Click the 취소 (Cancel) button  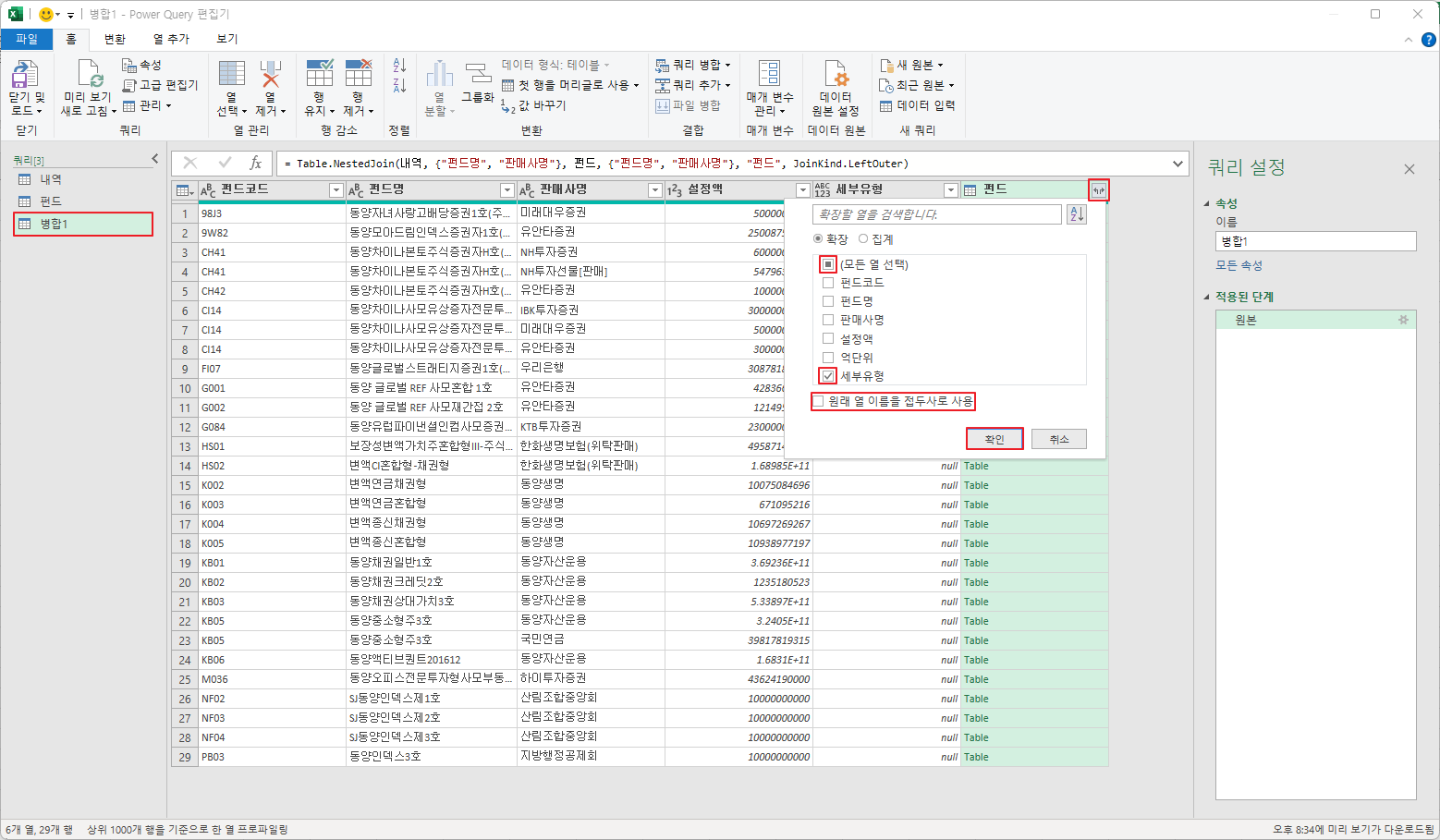click(x=1059, y=439)
